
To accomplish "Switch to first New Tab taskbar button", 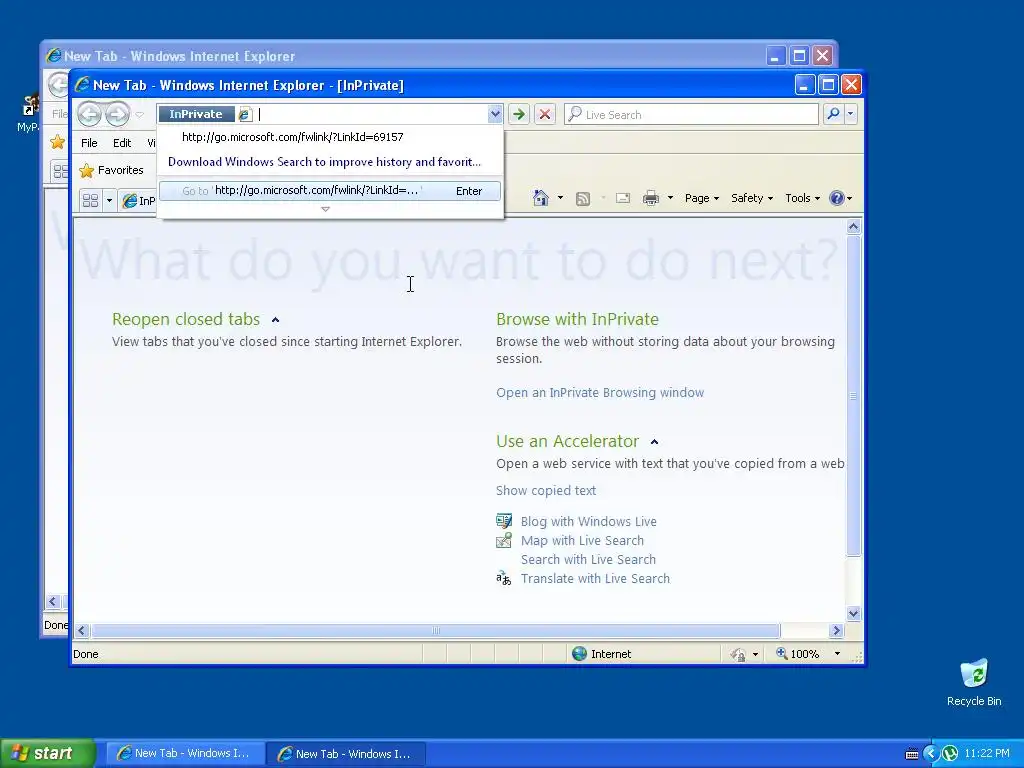I will pos(185,754).
